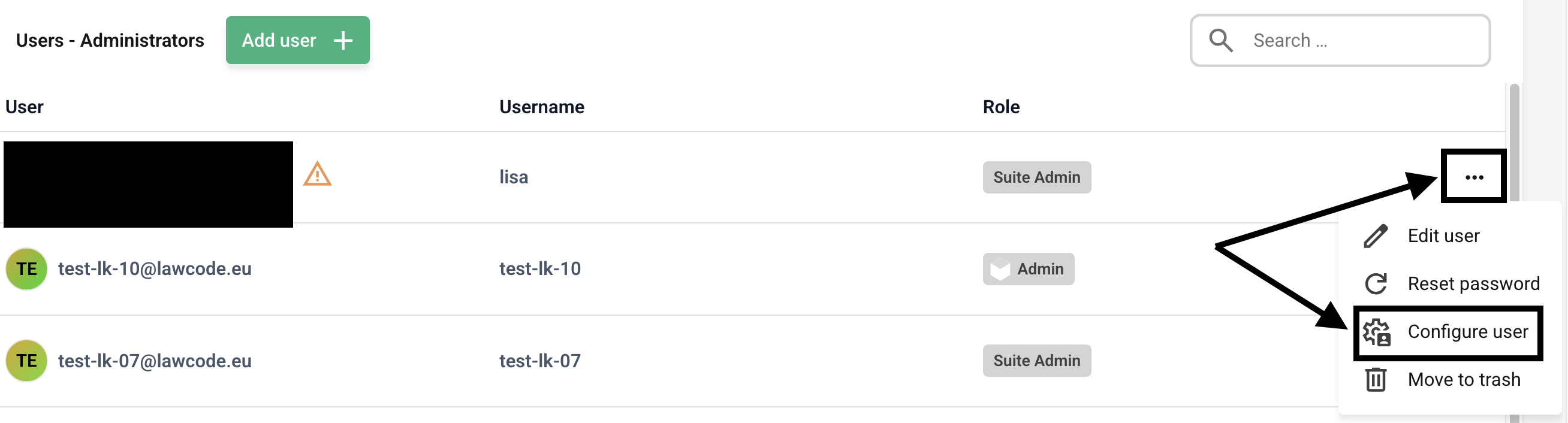Click the gear icon beside Configure user
The height and width of the screenshot is (423, 1568).
[x=1376, y=333]
